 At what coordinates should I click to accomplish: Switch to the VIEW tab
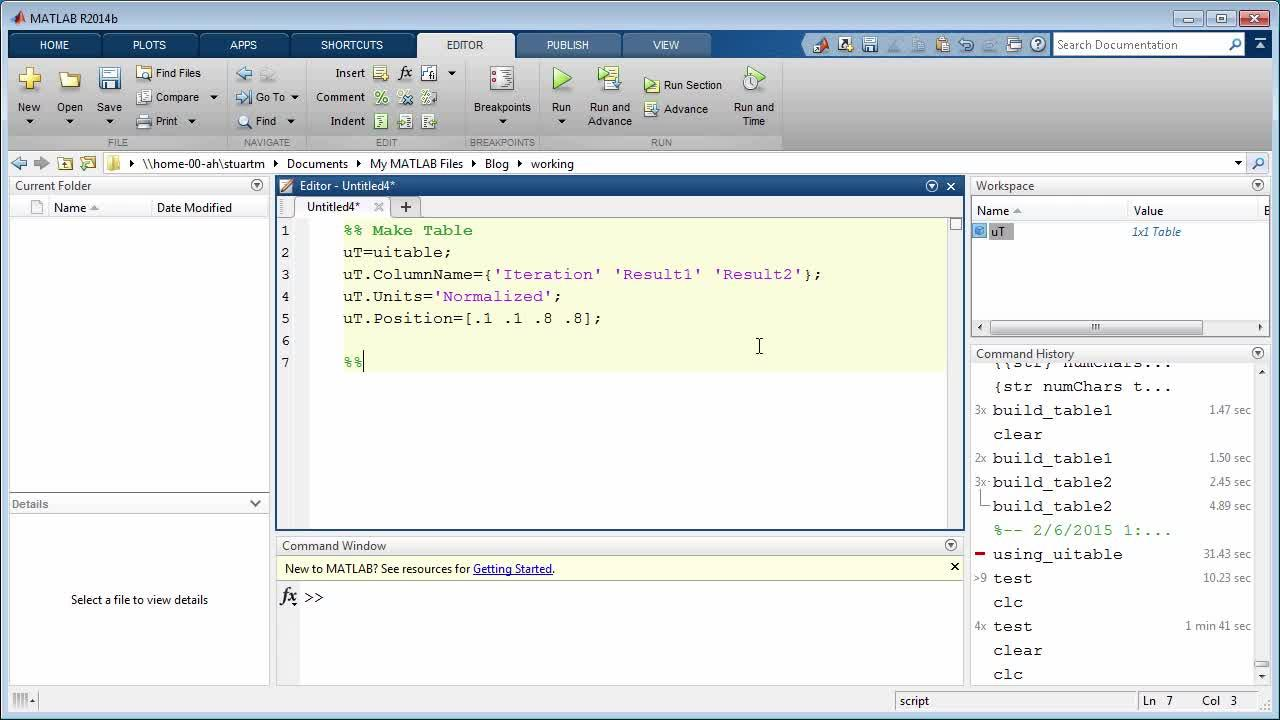click(665, 45)
